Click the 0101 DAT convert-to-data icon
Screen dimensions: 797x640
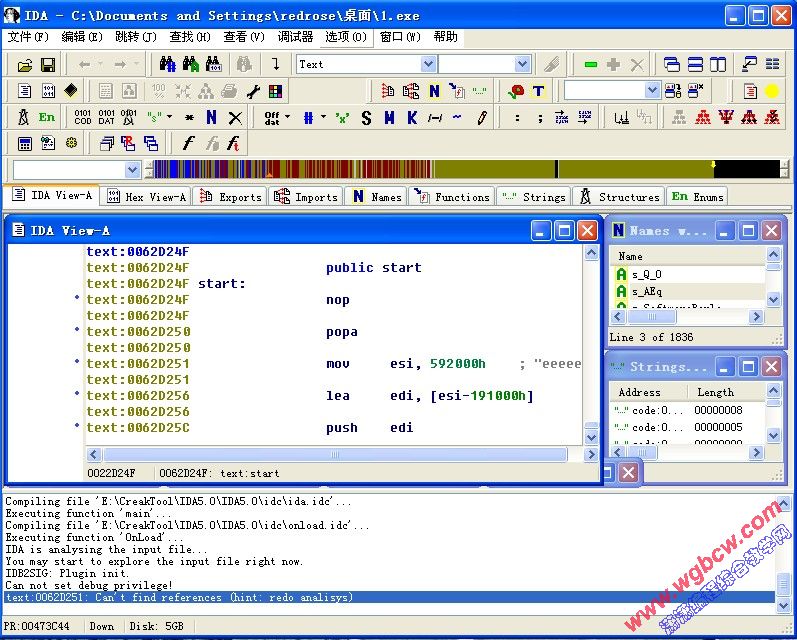106,117
